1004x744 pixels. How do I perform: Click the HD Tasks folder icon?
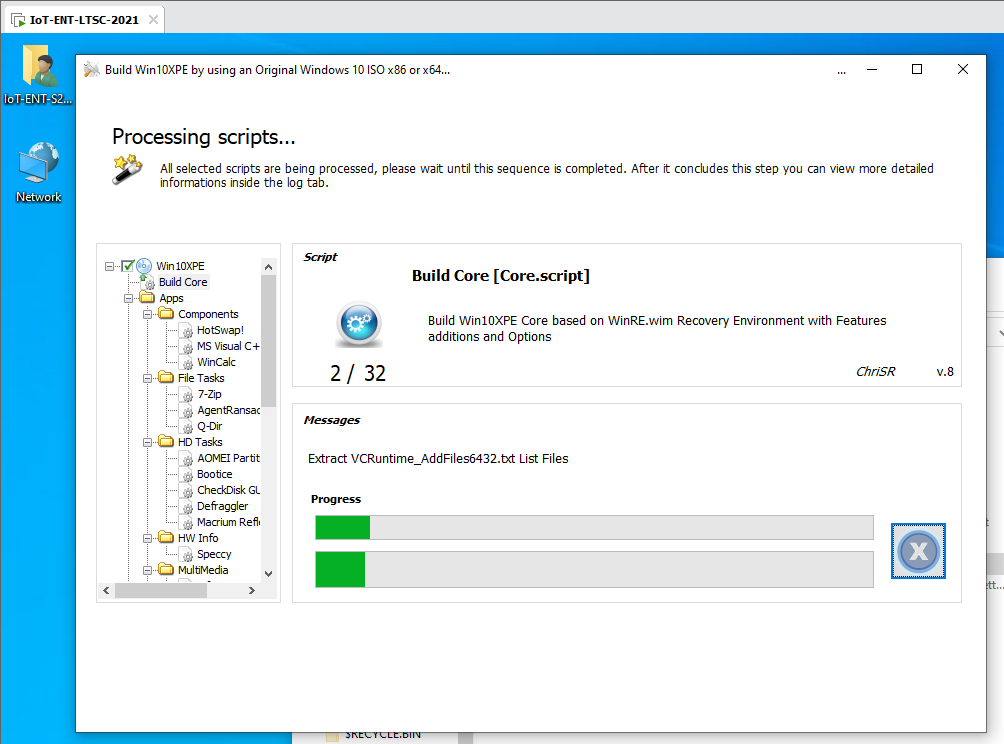tap(166, 442)
